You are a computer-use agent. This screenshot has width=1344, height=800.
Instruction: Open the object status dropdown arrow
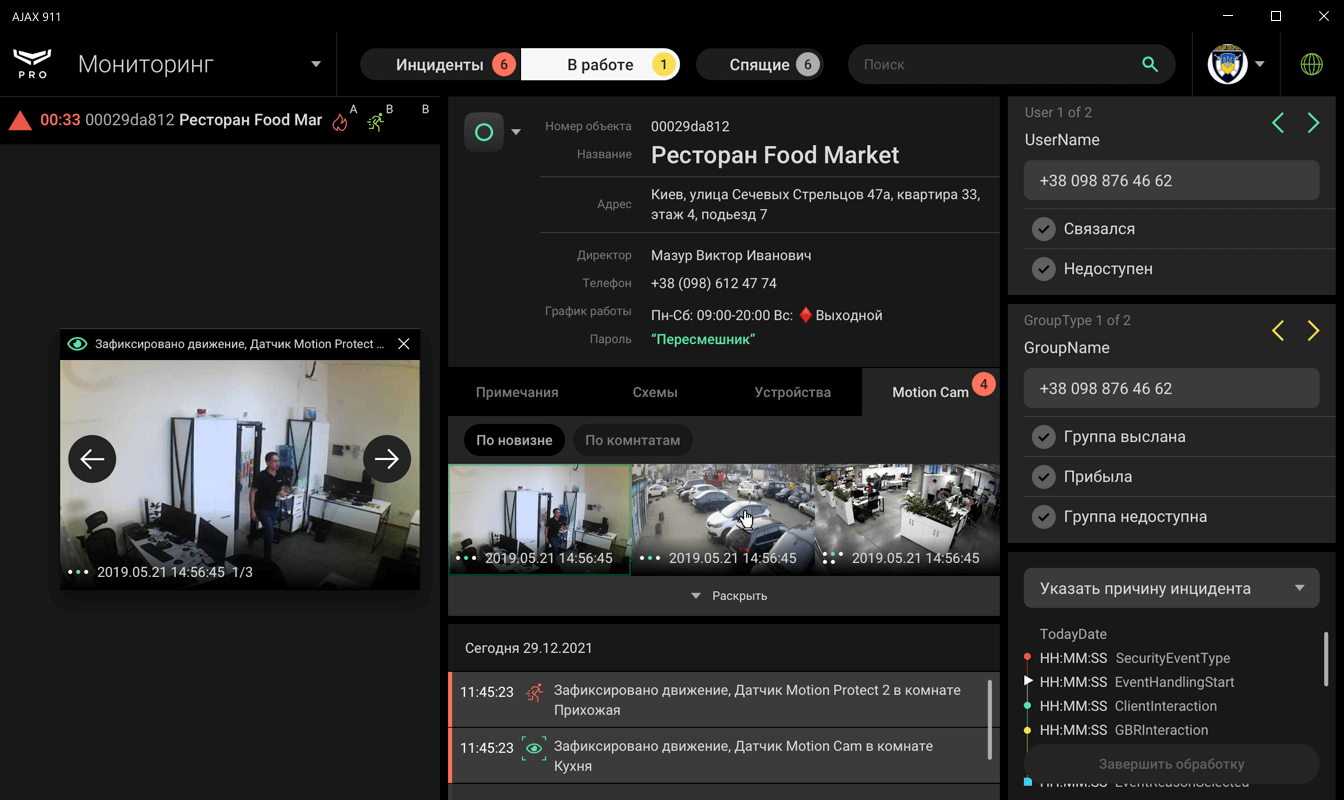516,132
